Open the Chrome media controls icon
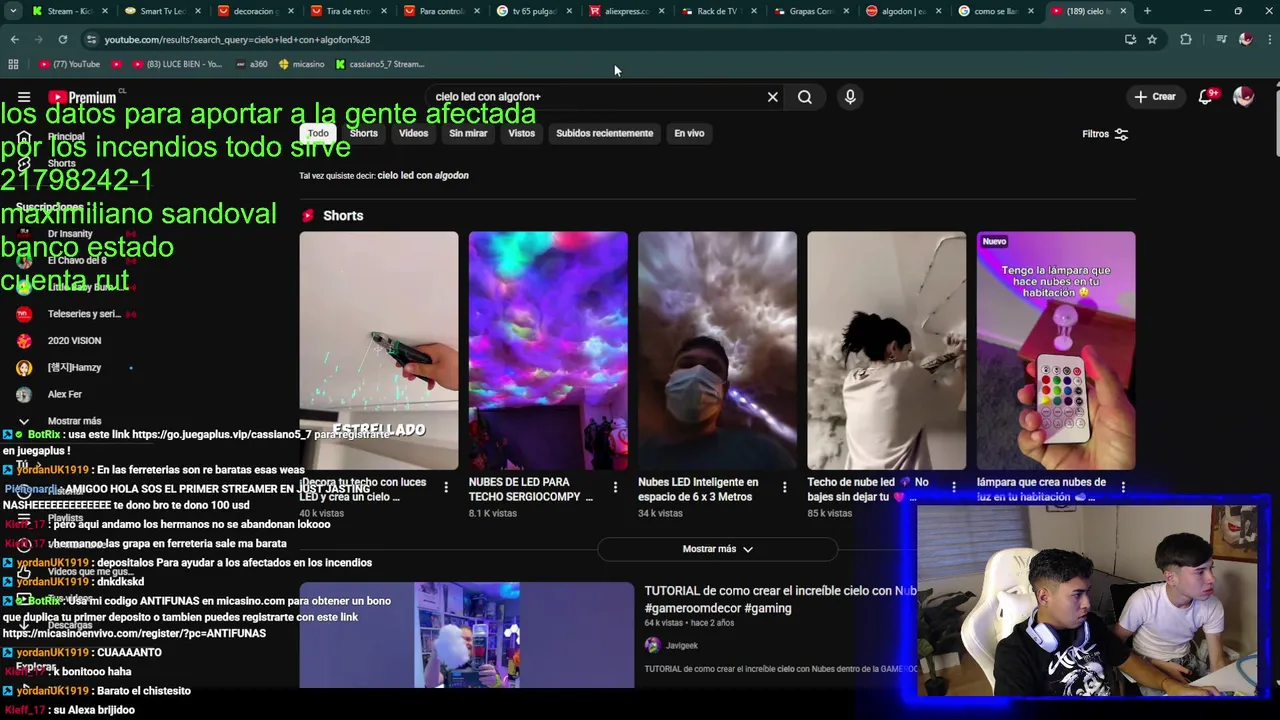Screen dimensions: 1280x720 (1221, 39)
